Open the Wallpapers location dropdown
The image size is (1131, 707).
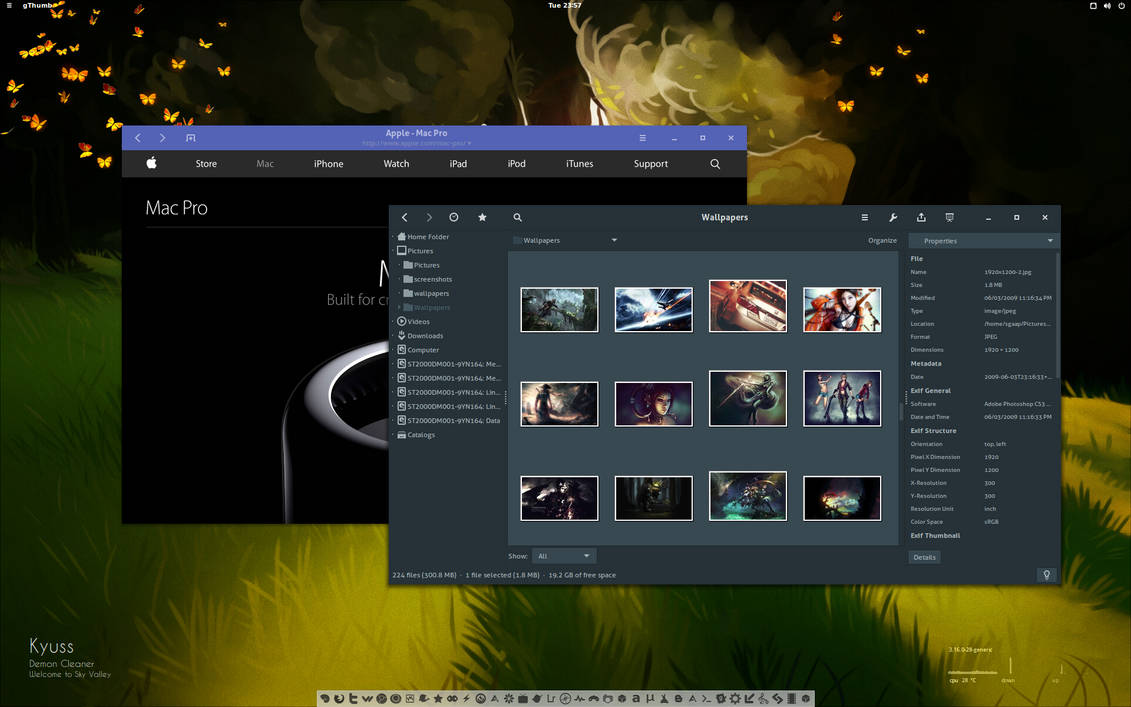565,240
